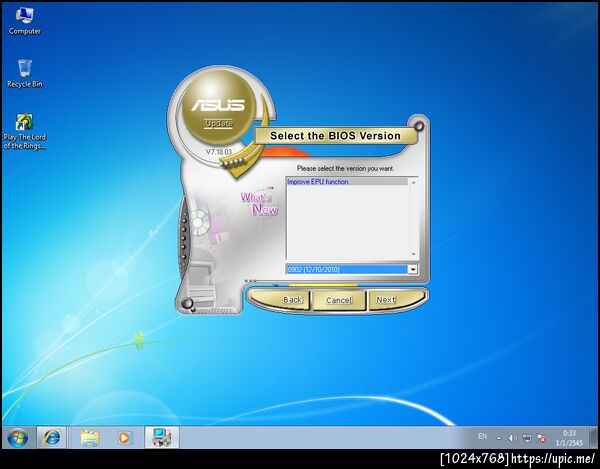Click the round knob at dialog bottom-left
600x469 pixels.
pos(188,303)
